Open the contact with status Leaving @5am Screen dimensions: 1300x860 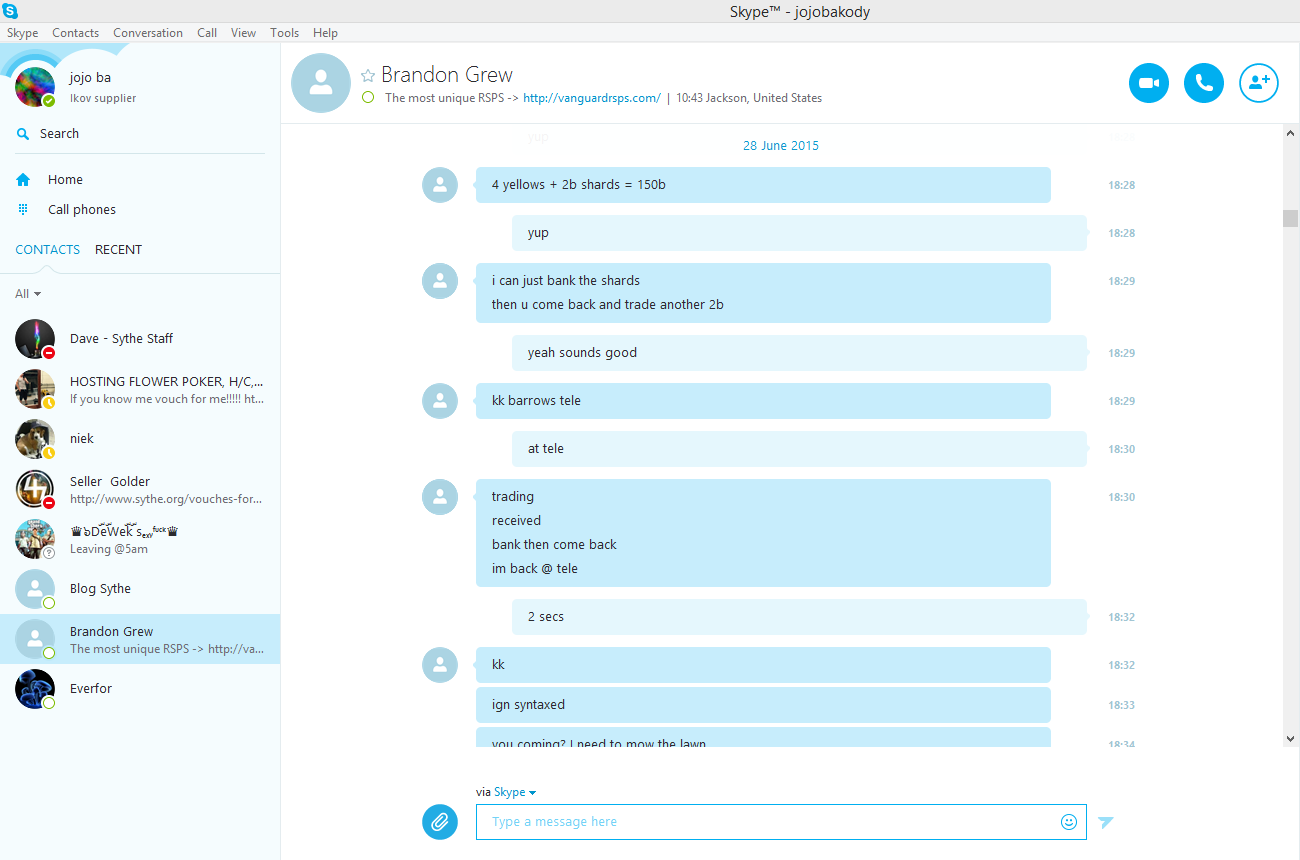click(x=140, y=539)
